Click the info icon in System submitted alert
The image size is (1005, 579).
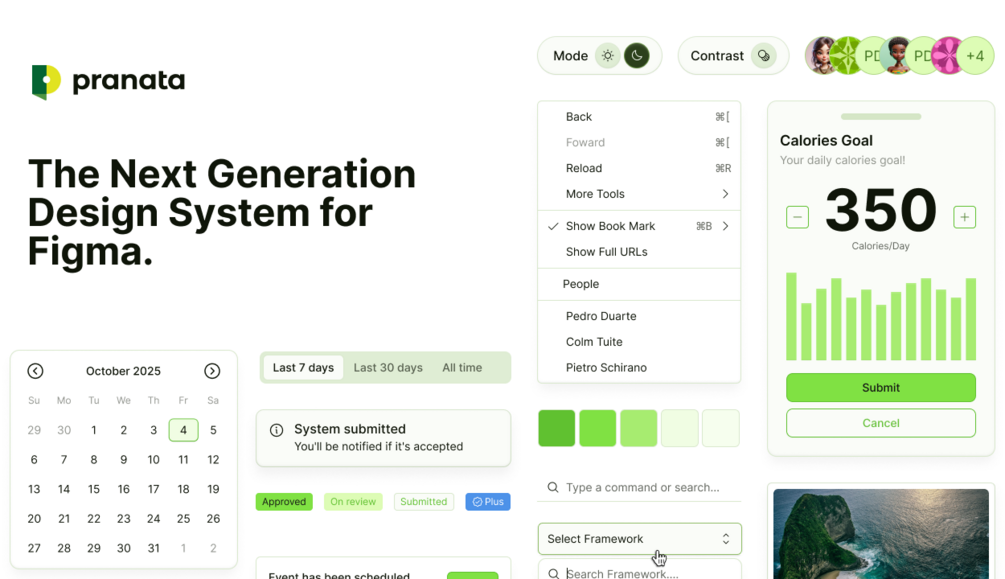click(x=276, y=430)
